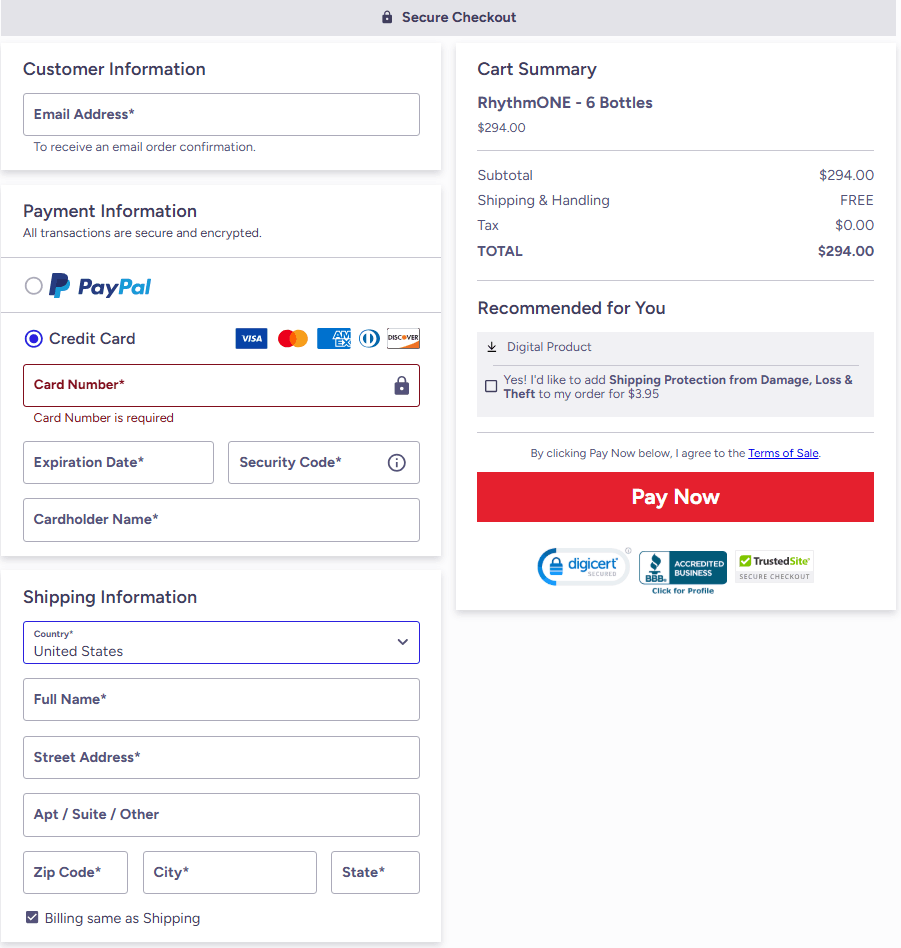Click the Security Code info icon
This screenshot has width=901, height=948.
point(396,462)
